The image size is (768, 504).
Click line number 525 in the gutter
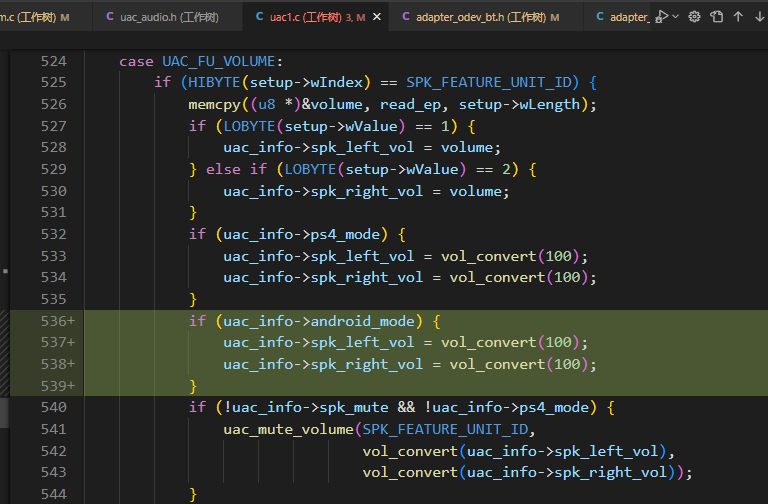53,82
